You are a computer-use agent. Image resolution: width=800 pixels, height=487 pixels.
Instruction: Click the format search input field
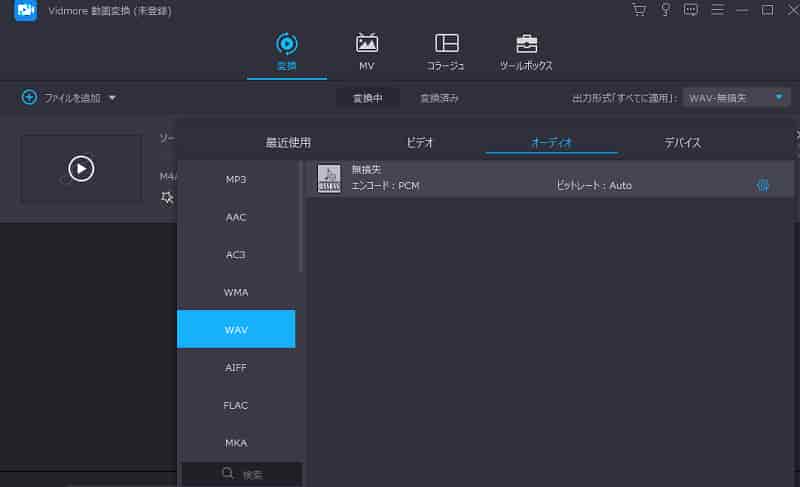(242, 474)
